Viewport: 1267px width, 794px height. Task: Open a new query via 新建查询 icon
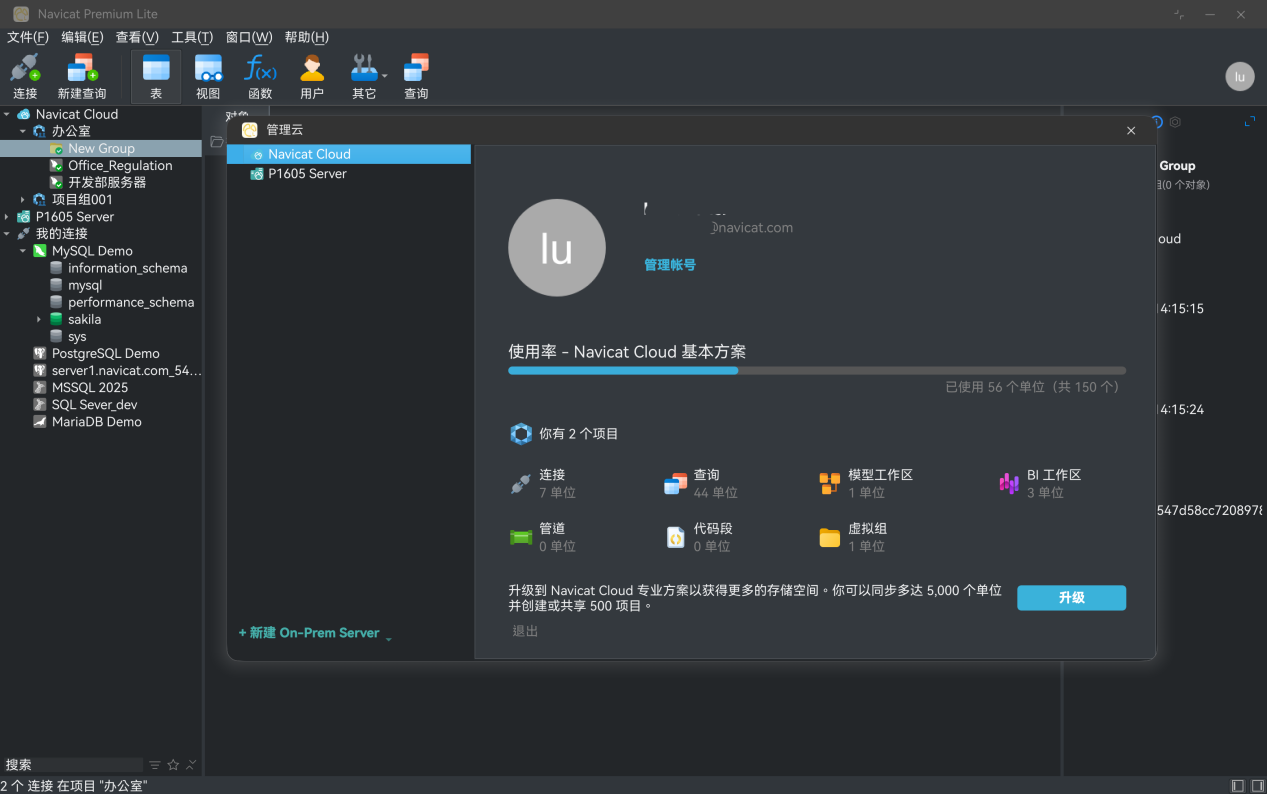[x=81, y=75]
